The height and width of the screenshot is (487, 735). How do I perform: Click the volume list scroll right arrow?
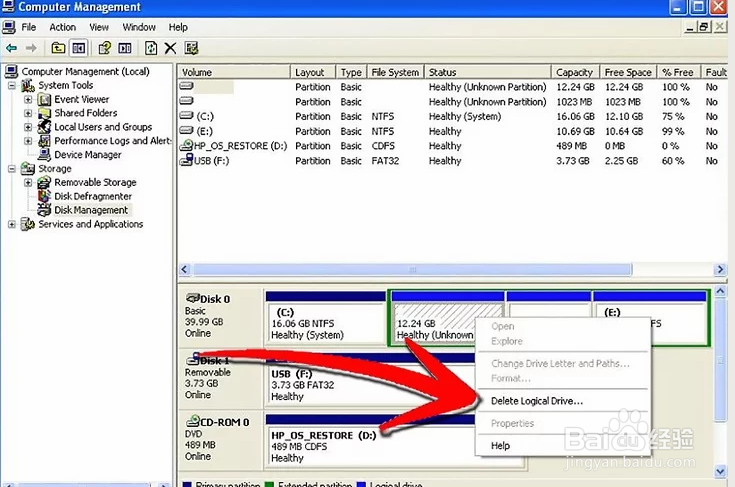(720, 270)
